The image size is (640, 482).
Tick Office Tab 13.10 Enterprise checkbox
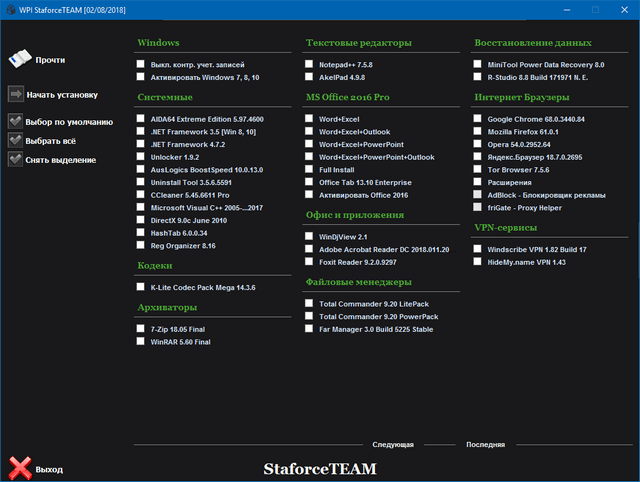309,182
